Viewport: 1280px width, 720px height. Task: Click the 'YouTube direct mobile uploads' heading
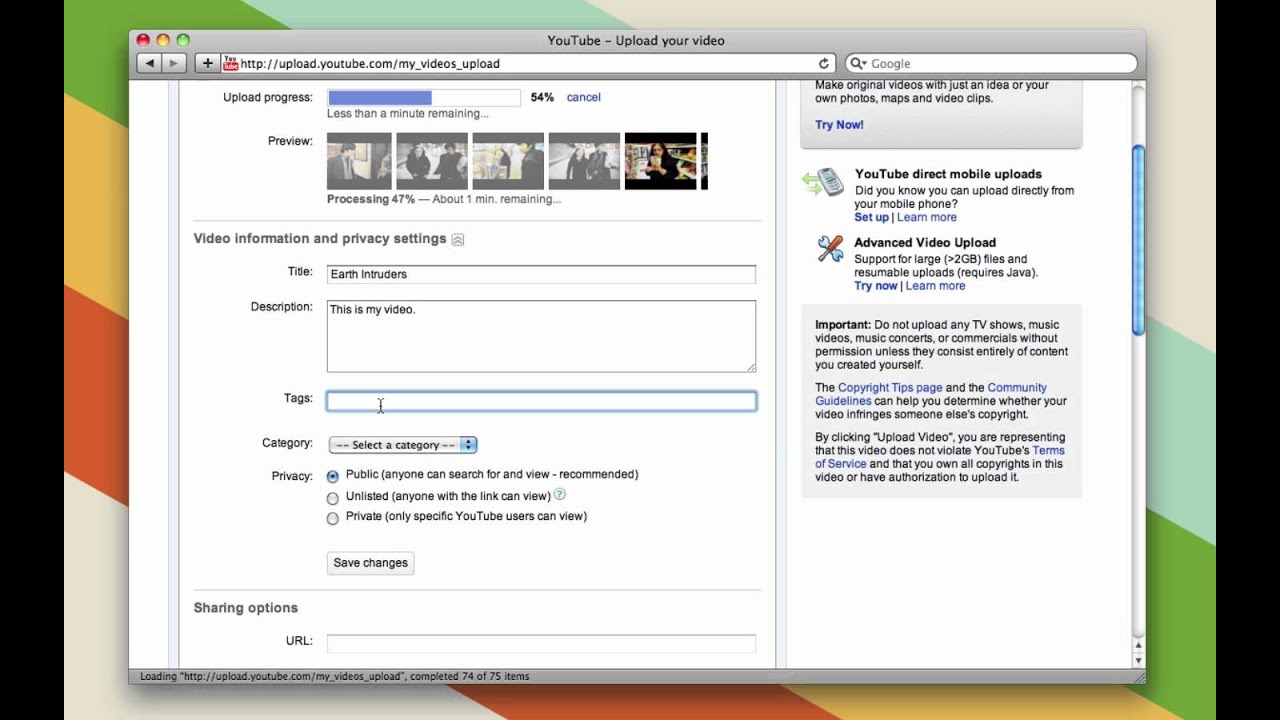pyautogui.click(x=948, y=174)
